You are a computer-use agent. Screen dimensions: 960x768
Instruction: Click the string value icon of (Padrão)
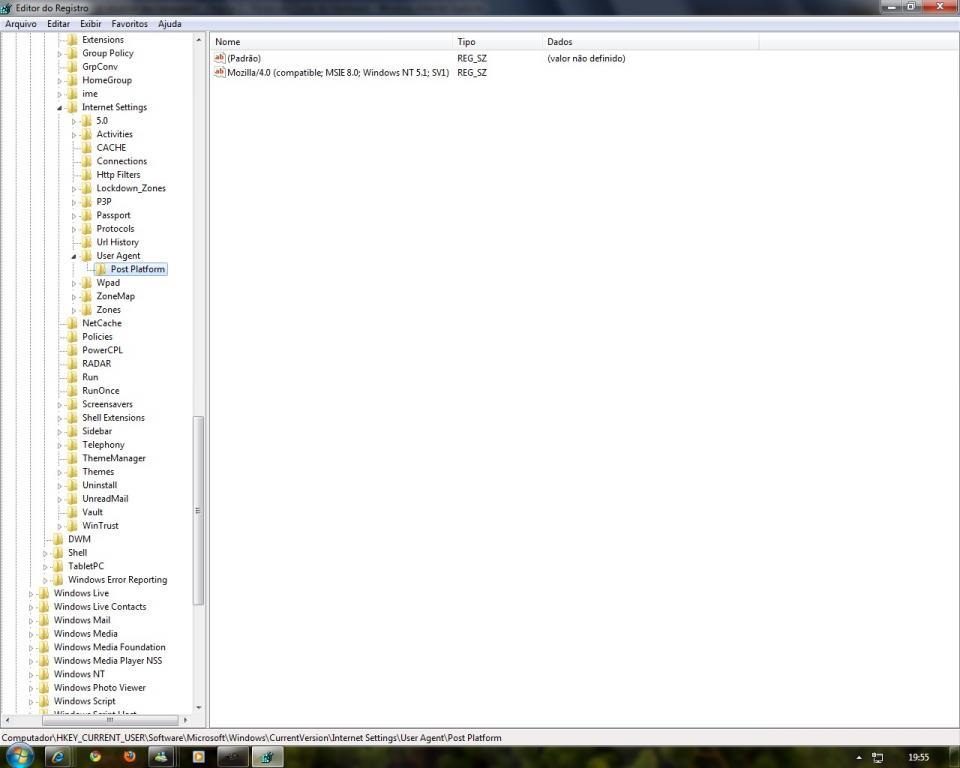point(219,58)
